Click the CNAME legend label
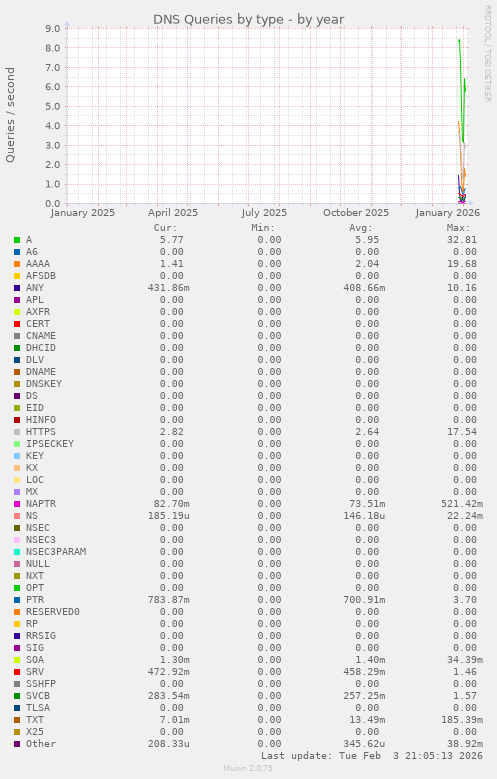The image size is (497, 779). (x=41, y=336)
